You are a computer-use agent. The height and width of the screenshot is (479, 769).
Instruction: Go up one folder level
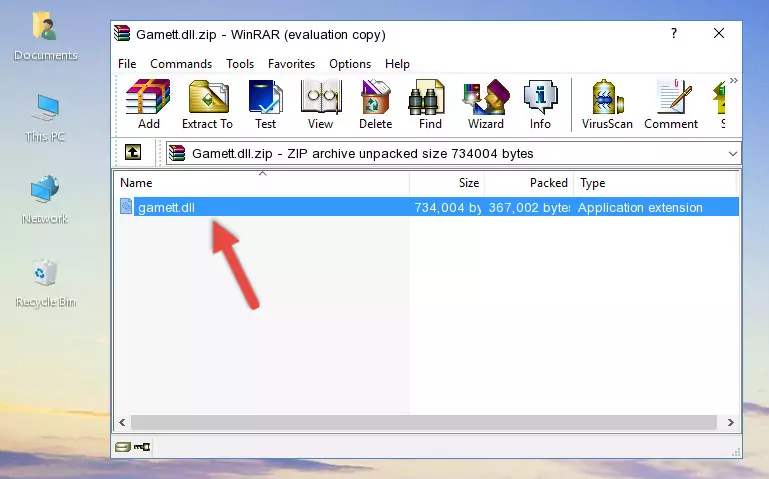pos(133,152)
